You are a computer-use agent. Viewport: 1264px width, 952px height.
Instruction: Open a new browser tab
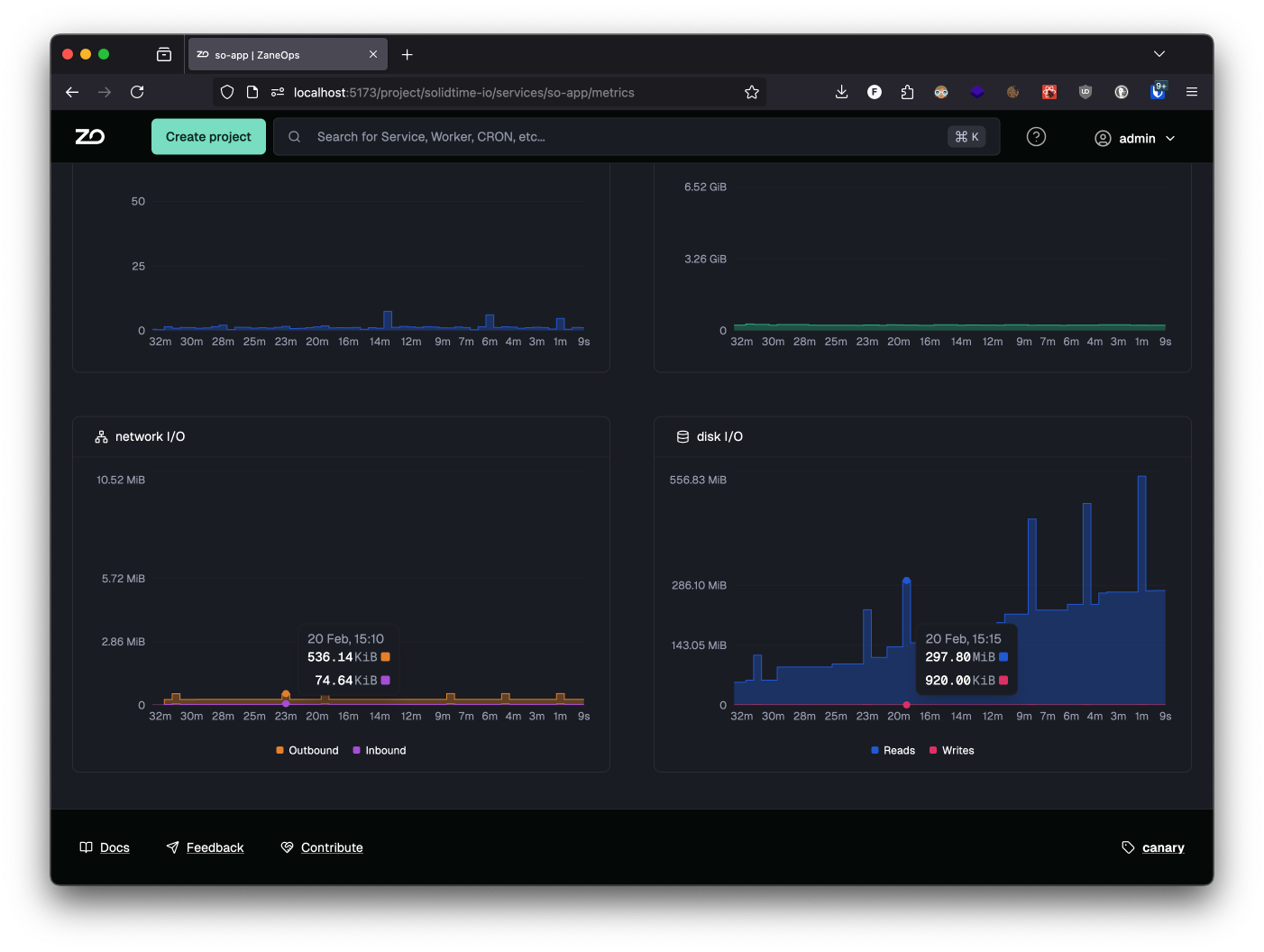point(408,55)
